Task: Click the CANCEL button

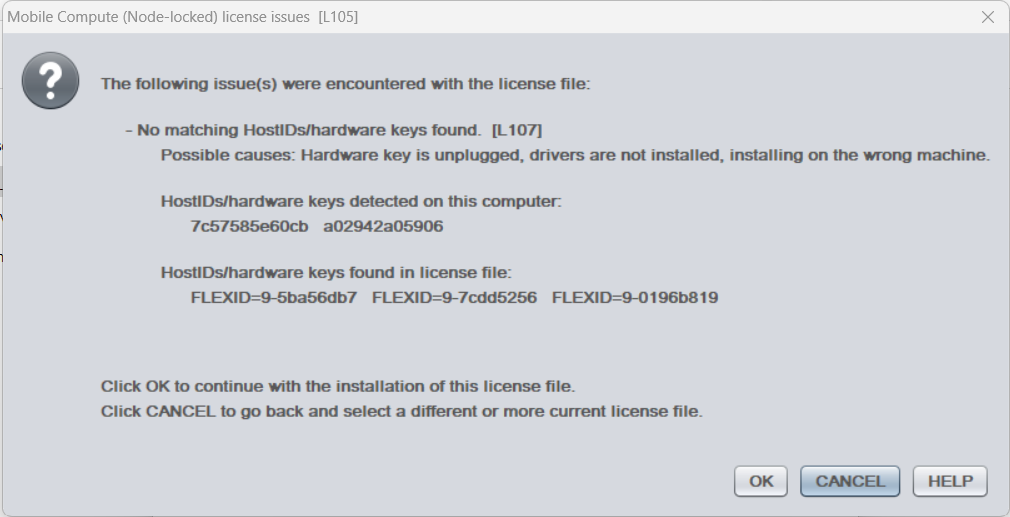Action: tap(850, 481)
